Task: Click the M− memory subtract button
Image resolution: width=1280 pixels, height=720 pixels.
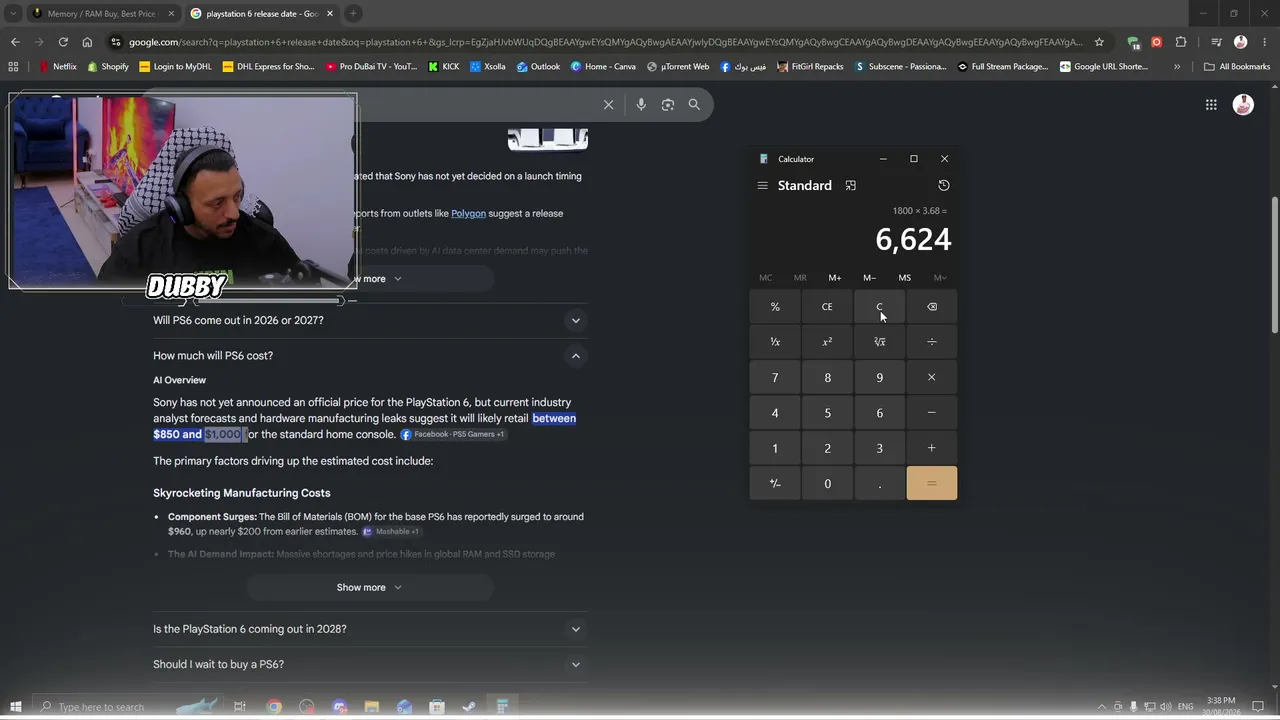Action: [x=870, y=278]
